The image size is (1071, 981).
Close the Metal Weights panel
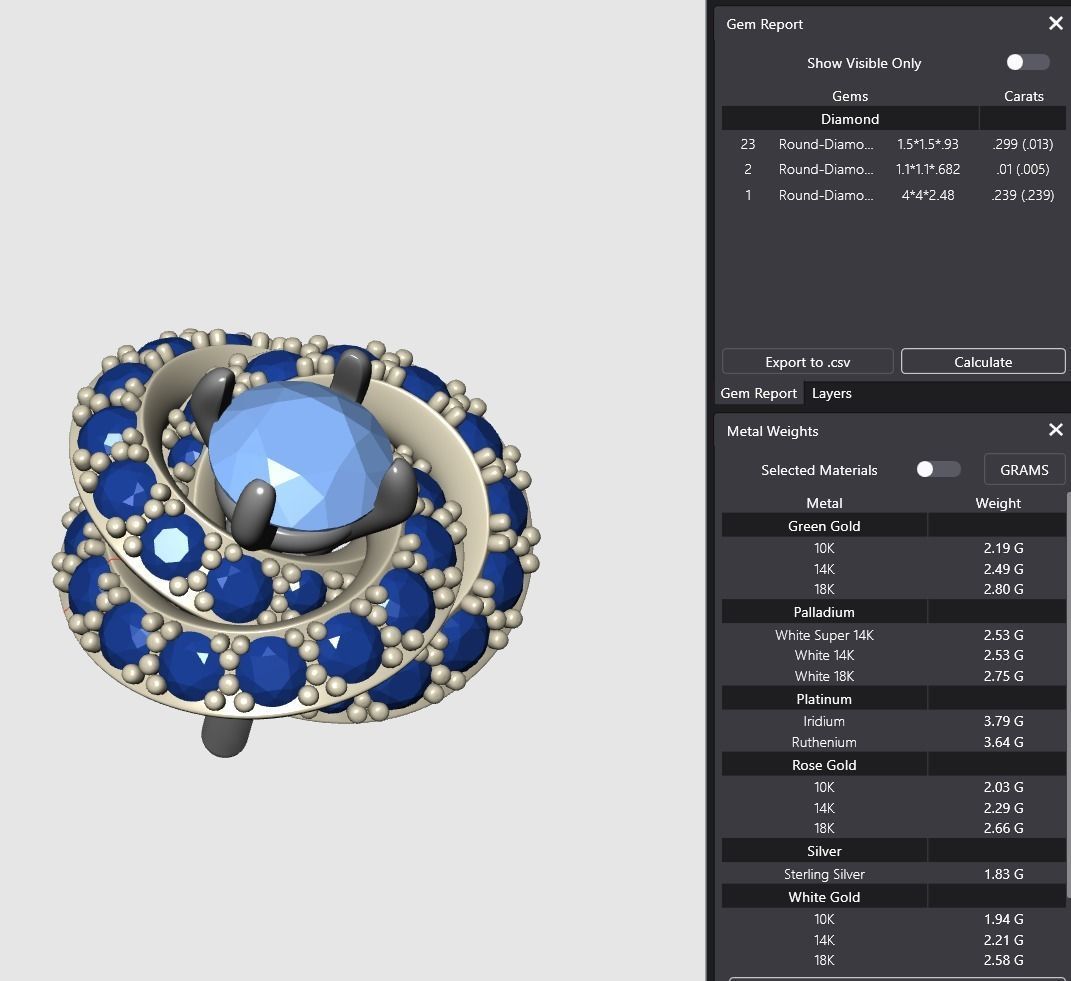tap(1055, 430)
